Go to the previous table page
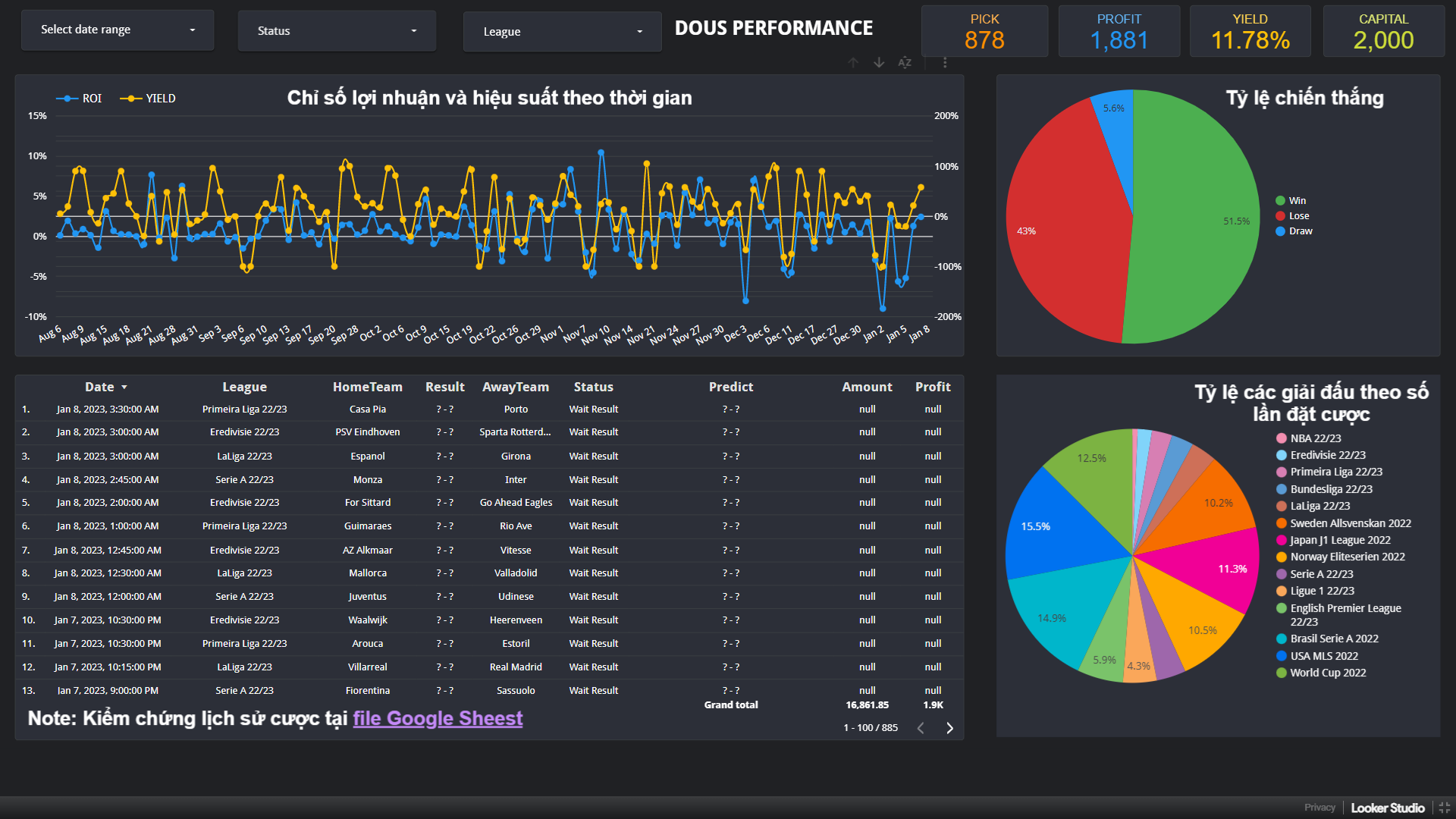This screenshot has height=819, width=1456. click(x=921, y=728)
